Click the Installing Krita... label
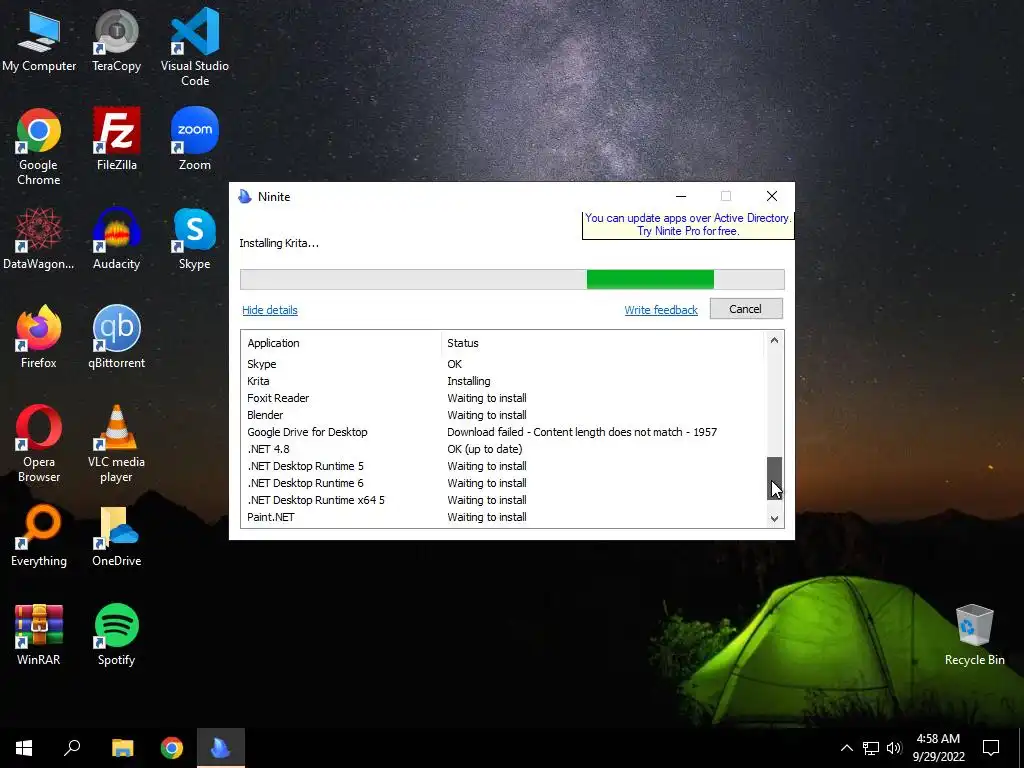This screenshot has width=1024, height=768. click(279, 243)
